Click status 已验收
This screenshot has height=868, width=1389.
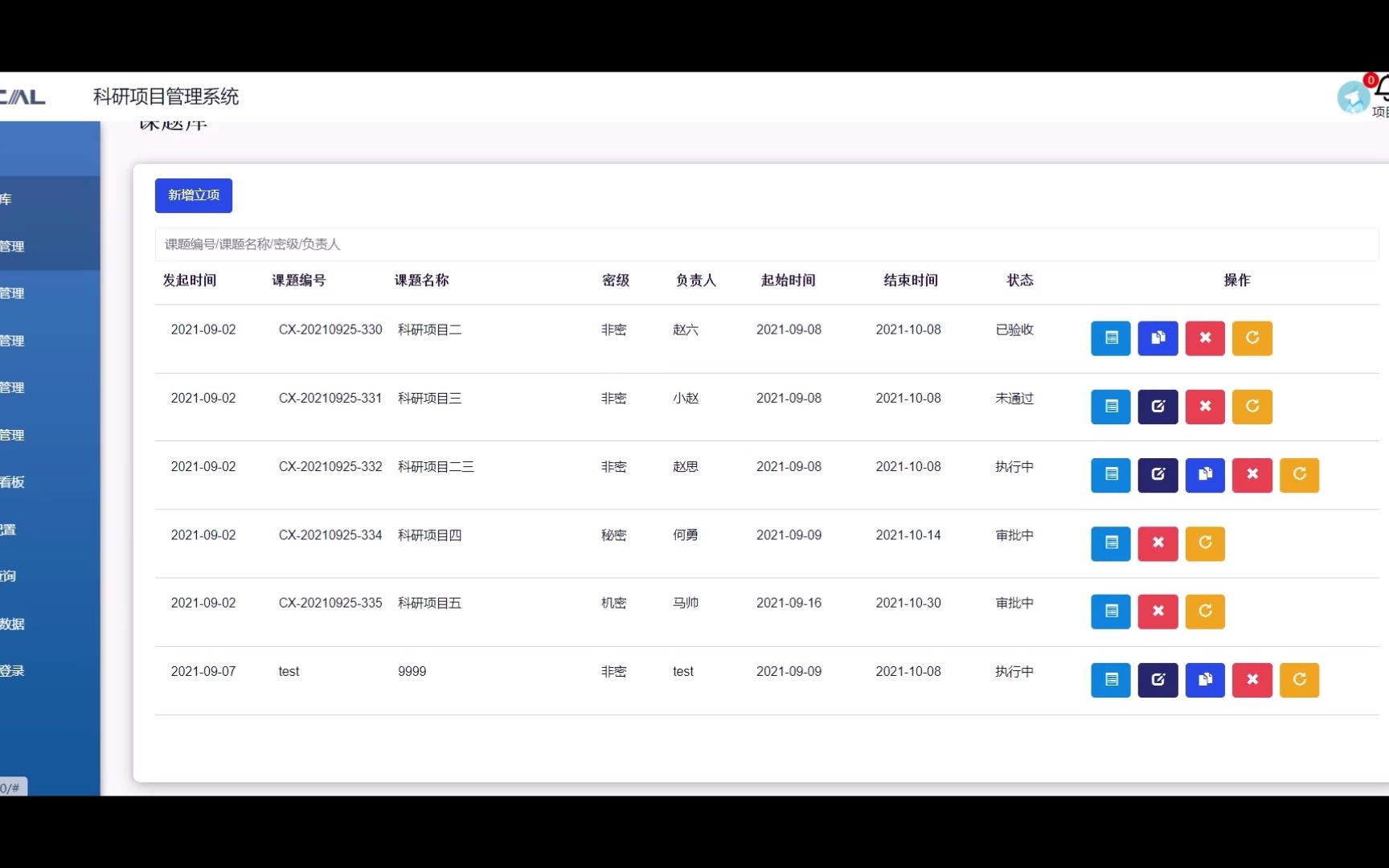pos(1014,330)
